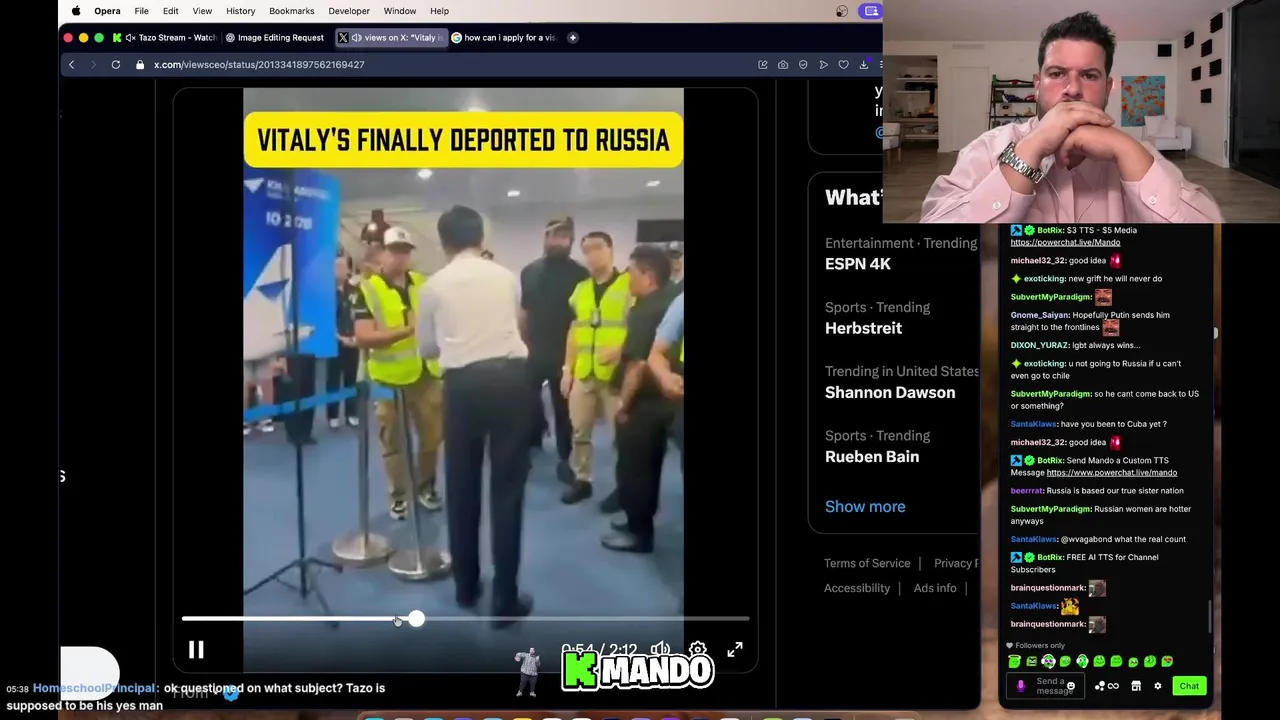1280x720 pixels.
Task: Click the video progress bar handle
Action: tap(415, 620)
